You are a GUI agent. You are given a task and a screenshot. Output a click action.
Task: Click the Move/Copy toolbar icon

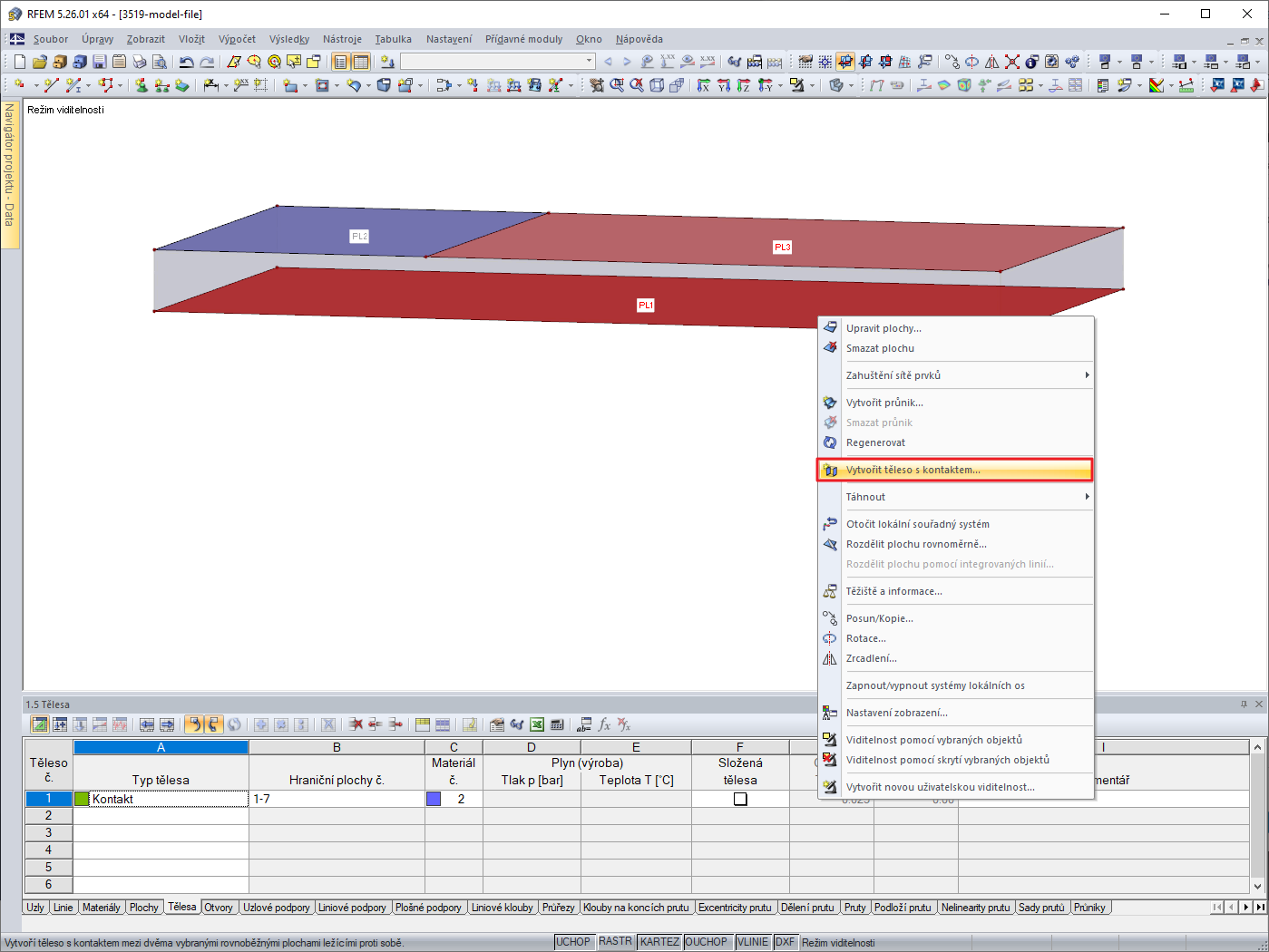coord(952,62)
